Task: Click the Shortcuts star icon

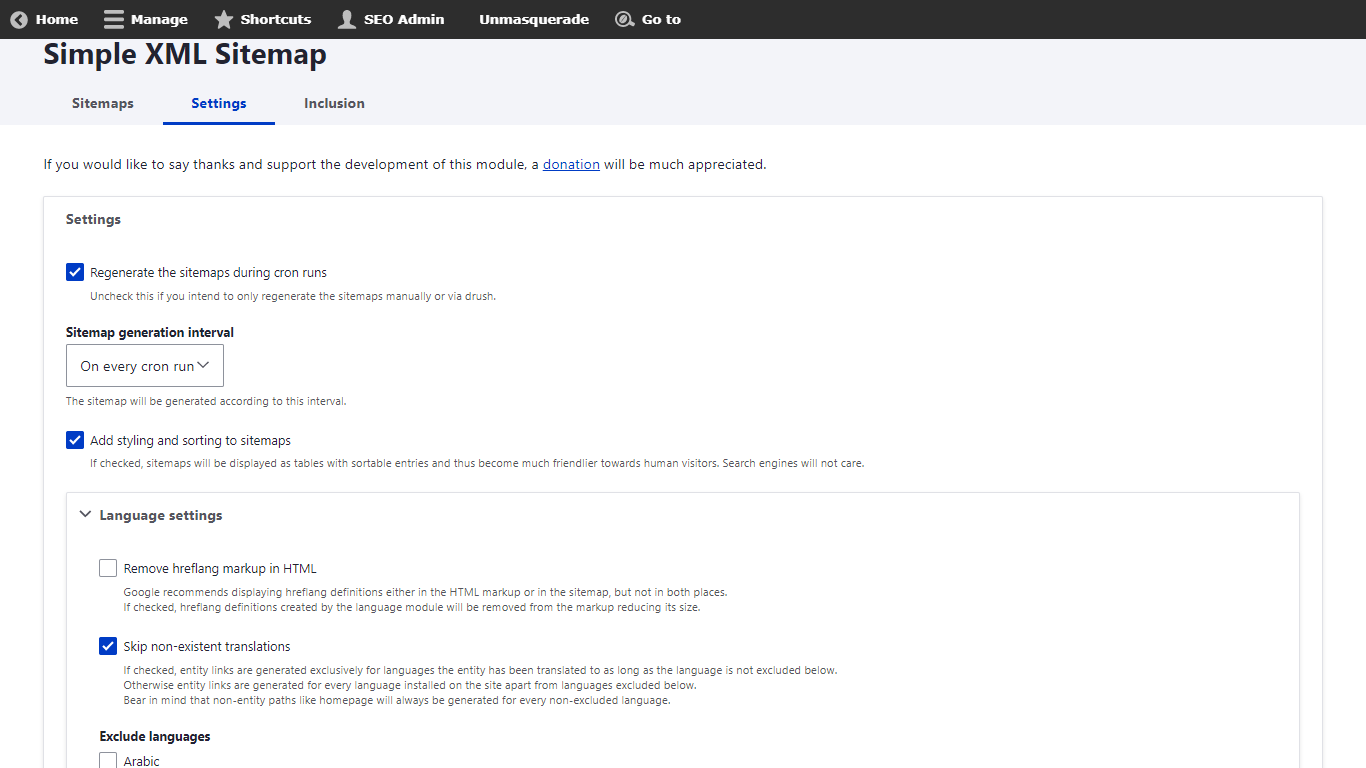Action: tap(224, 19)
